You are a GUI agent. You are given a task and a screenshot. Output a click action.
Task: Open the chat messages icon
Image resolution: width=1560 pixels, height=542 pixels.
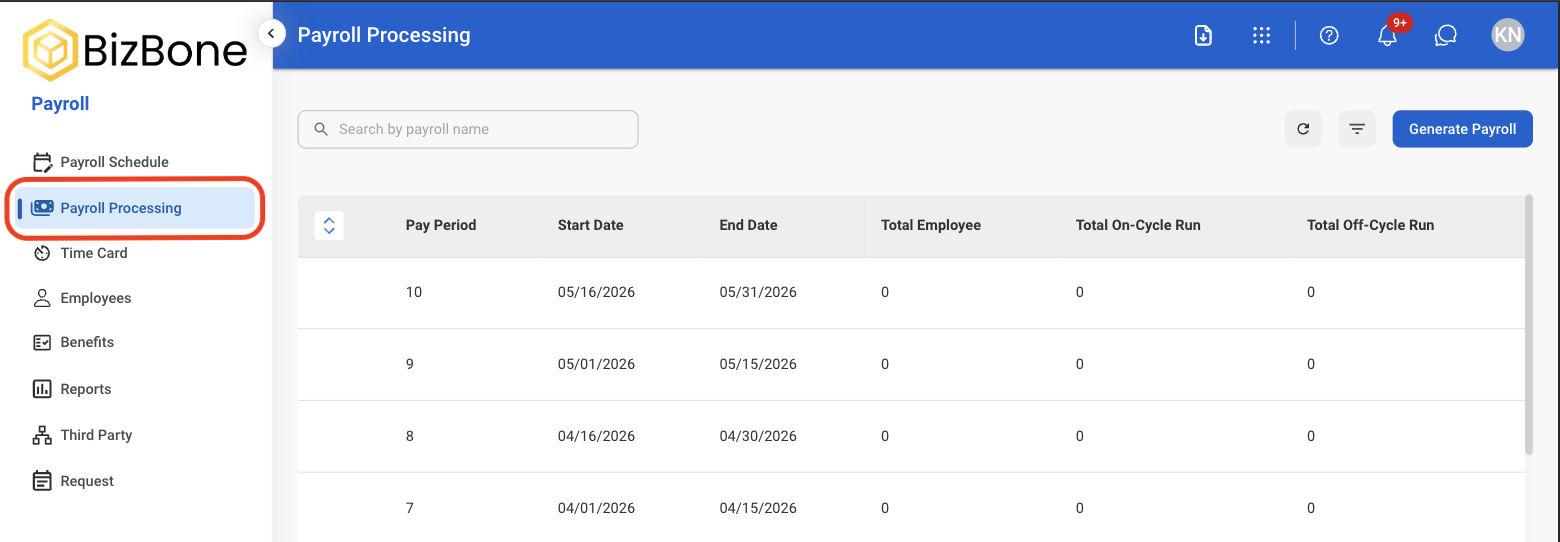click(x=1445, y=35)
